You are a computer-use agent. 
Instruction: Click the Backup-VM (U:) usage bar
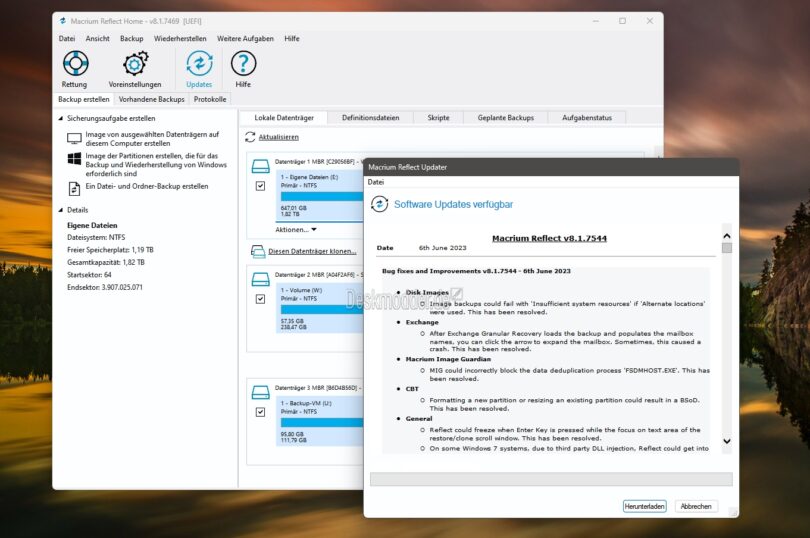322,422
